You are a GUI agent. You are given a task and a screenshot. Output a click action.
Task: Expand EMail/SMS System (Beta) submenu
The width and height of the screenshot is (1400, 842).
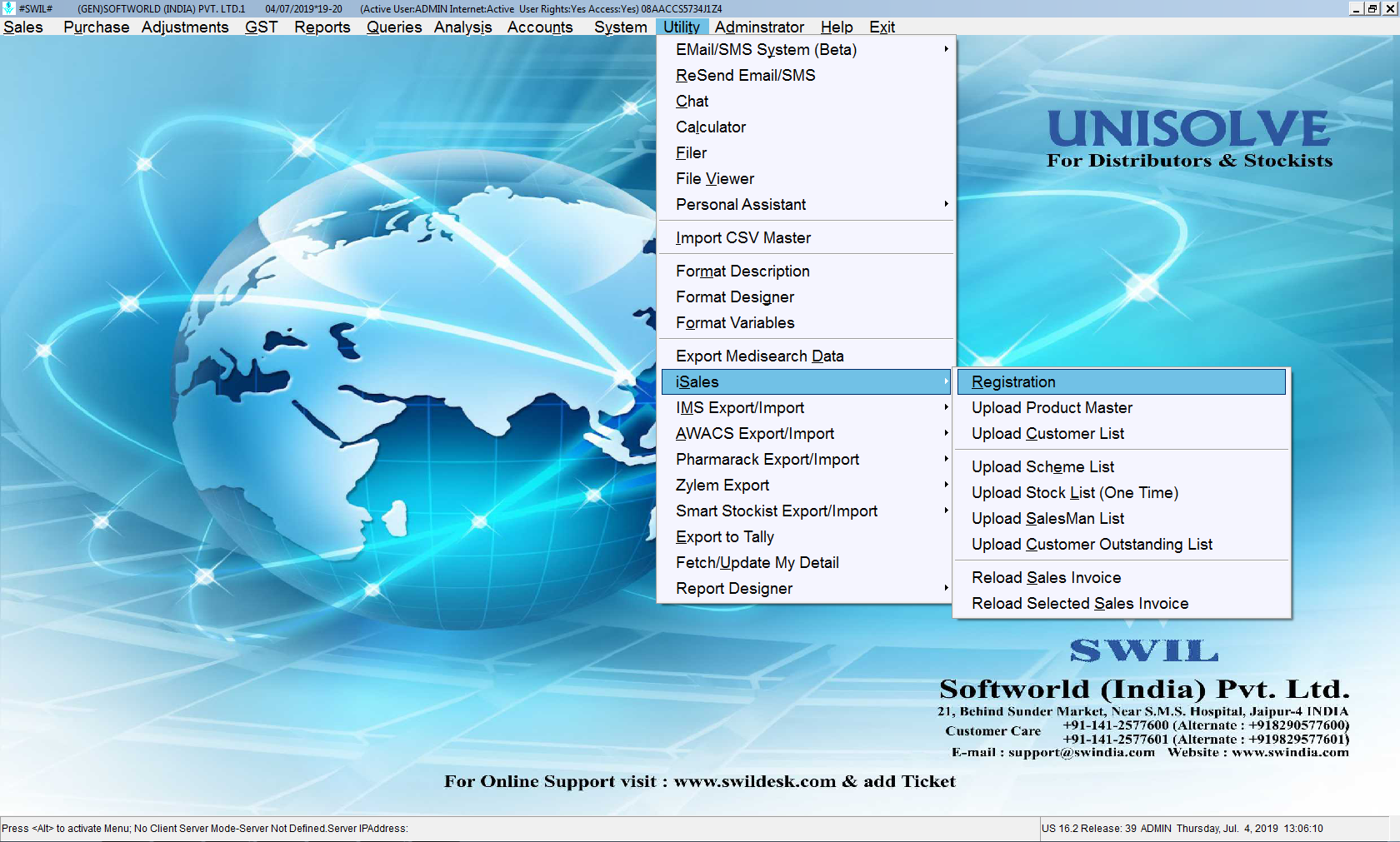pos(806,49)
